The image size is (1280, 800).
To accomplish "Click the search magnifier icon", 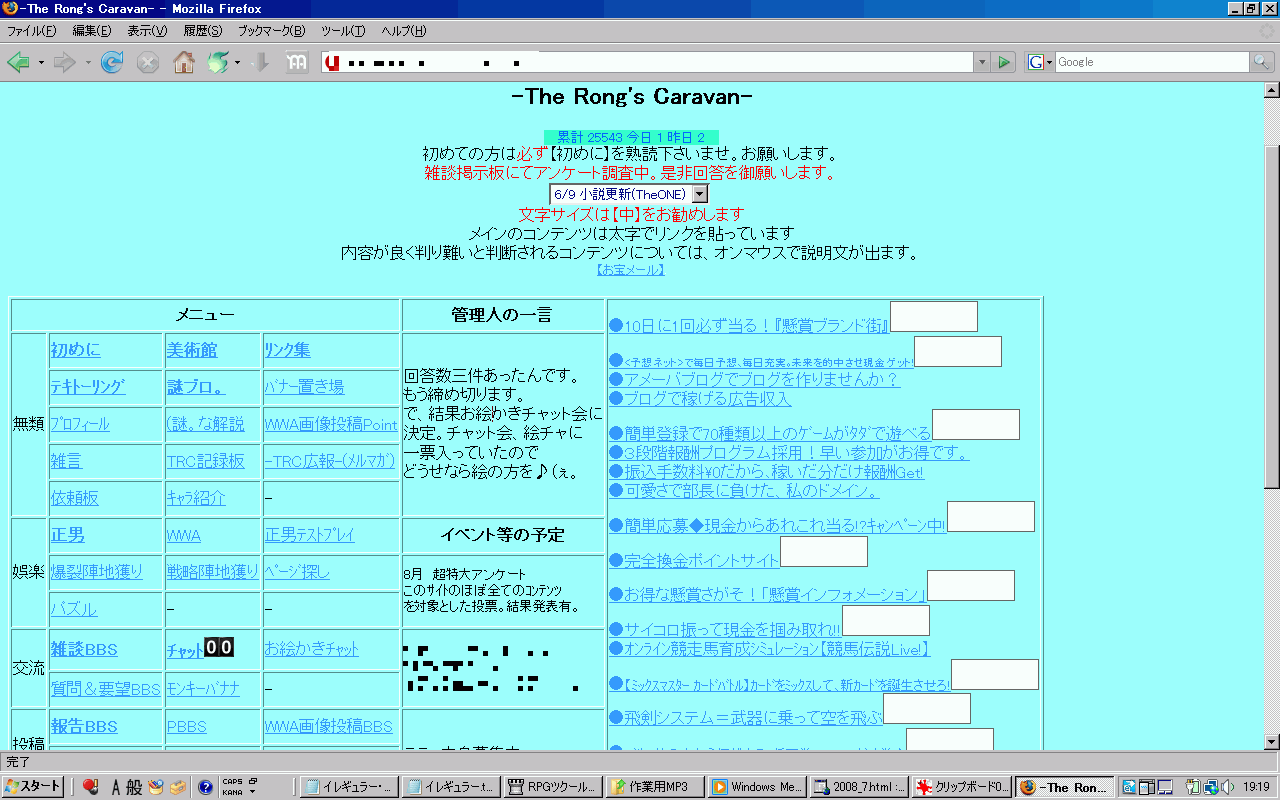I will tap(1263, 62).
